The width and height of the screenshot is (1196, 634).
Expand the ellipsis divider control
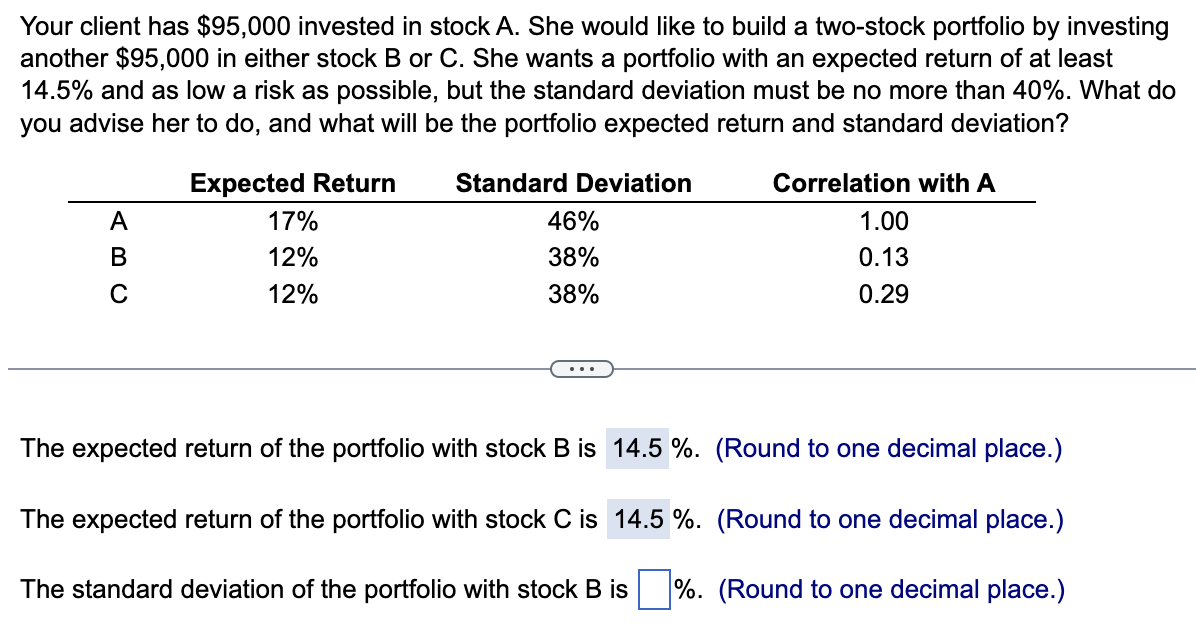[x=581, y=370]
